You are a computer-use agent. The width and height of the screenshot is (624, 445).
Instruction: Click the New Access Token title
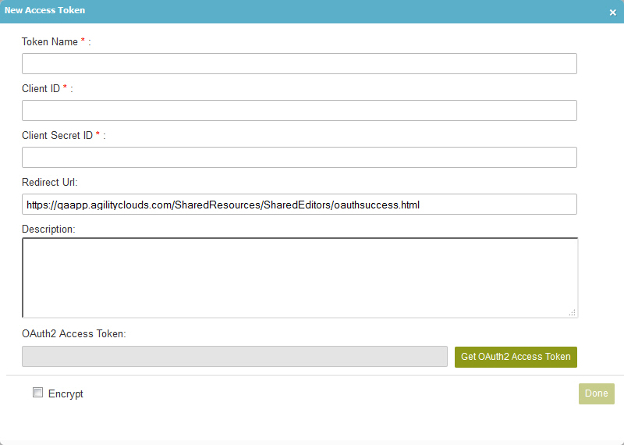point(45,10)
